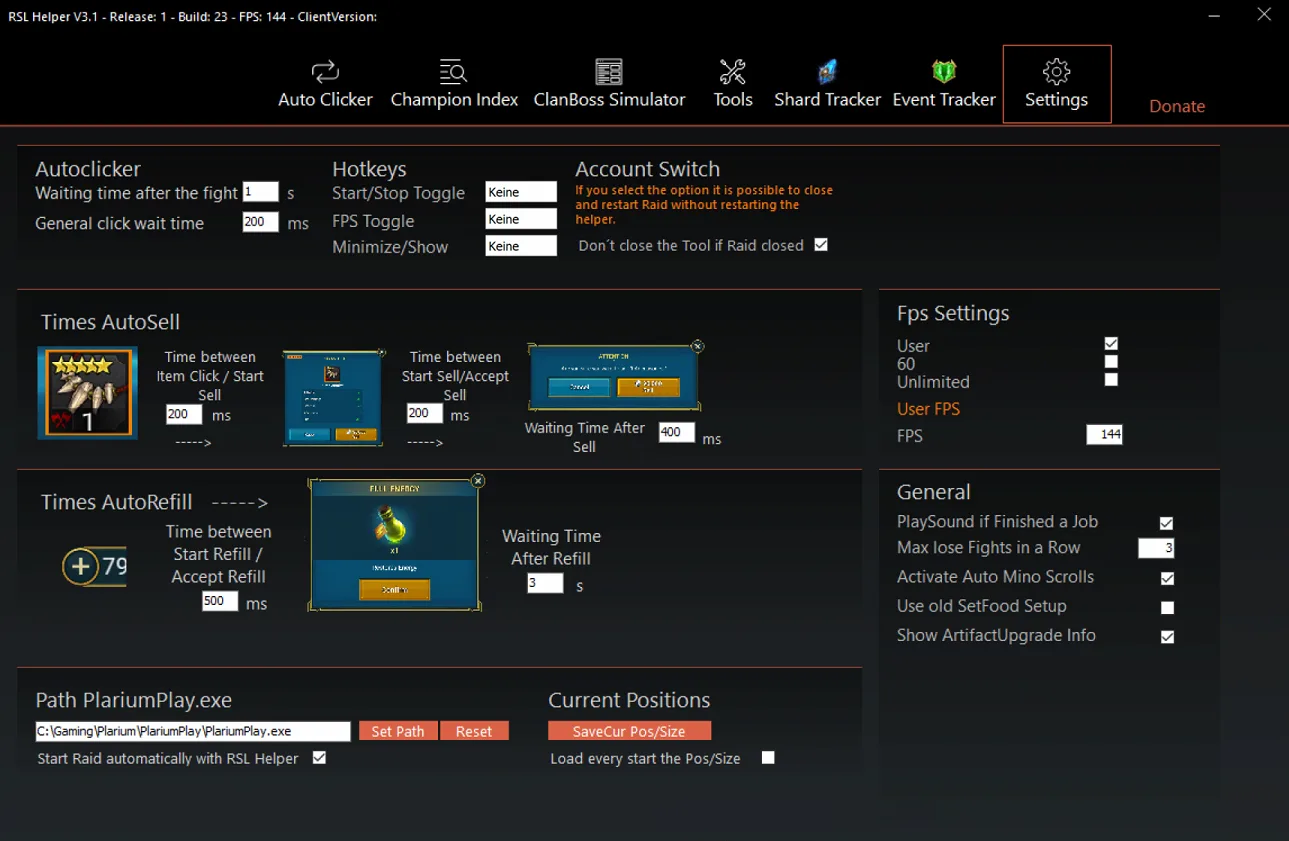
Task: Open the Donate link
Action: pos(1177,106)
